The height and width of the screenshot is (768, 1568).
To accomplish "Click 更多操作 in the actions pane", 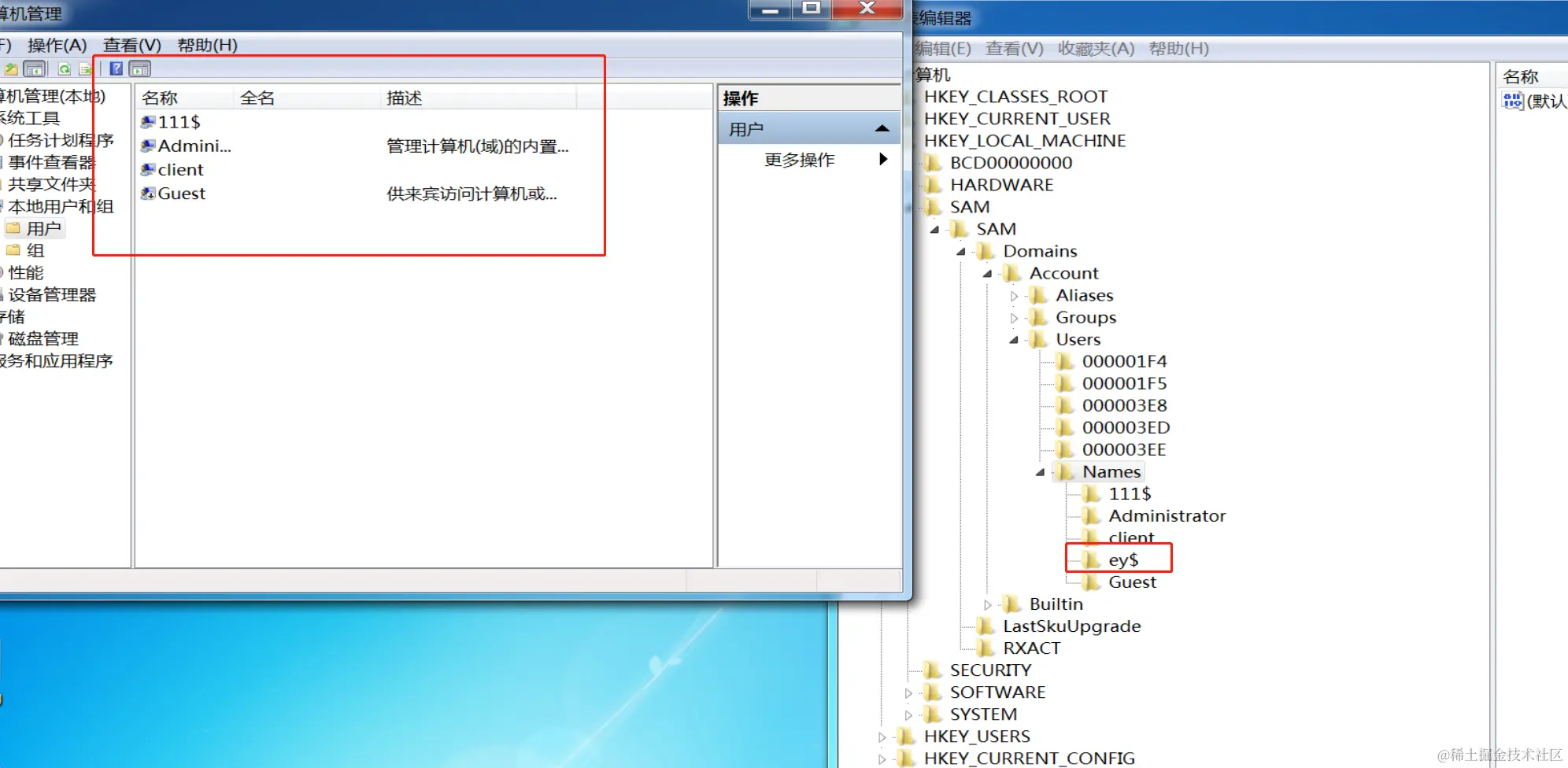I will point(799,160).
